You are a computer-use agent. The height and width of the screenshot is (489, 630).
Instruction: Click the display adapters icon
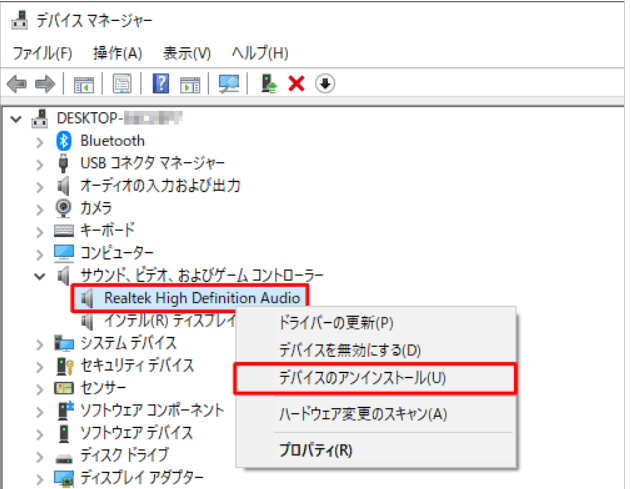[x=64, y=478]
